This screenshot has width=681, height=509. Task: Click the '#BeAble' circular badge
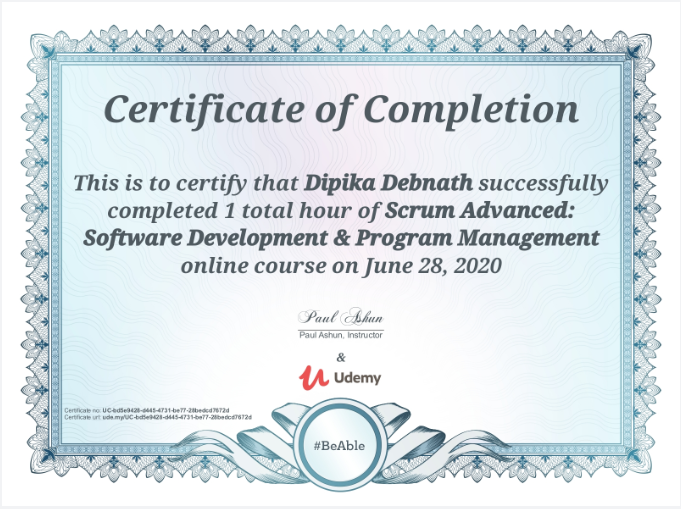click(340, 446)
